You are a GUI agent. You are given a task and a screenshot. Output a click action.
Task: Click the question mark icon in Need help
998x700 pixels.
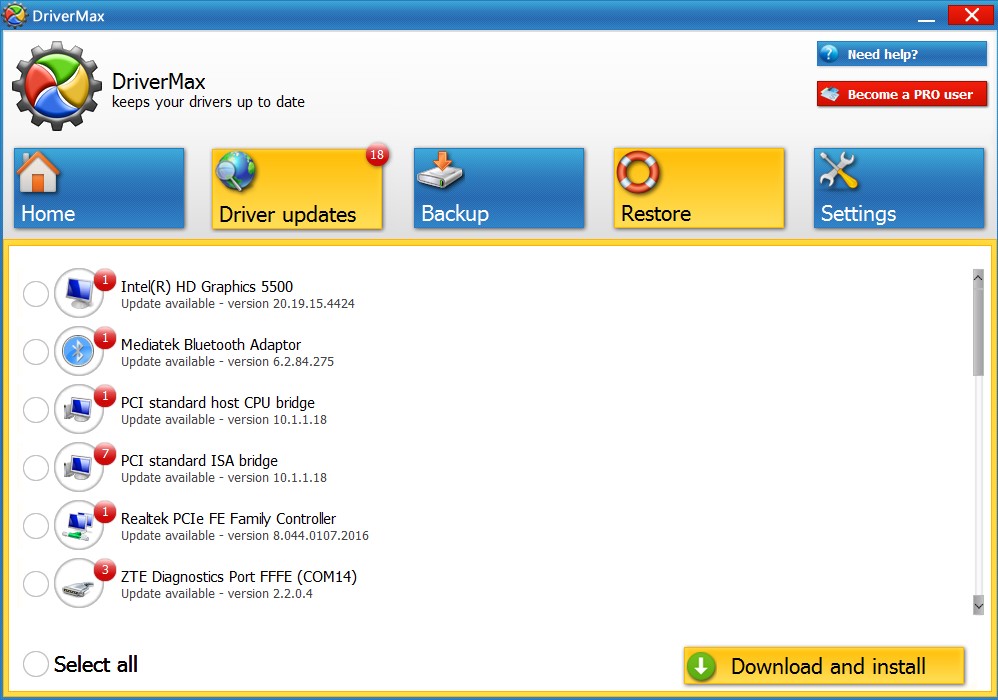(x=829, y=53)
